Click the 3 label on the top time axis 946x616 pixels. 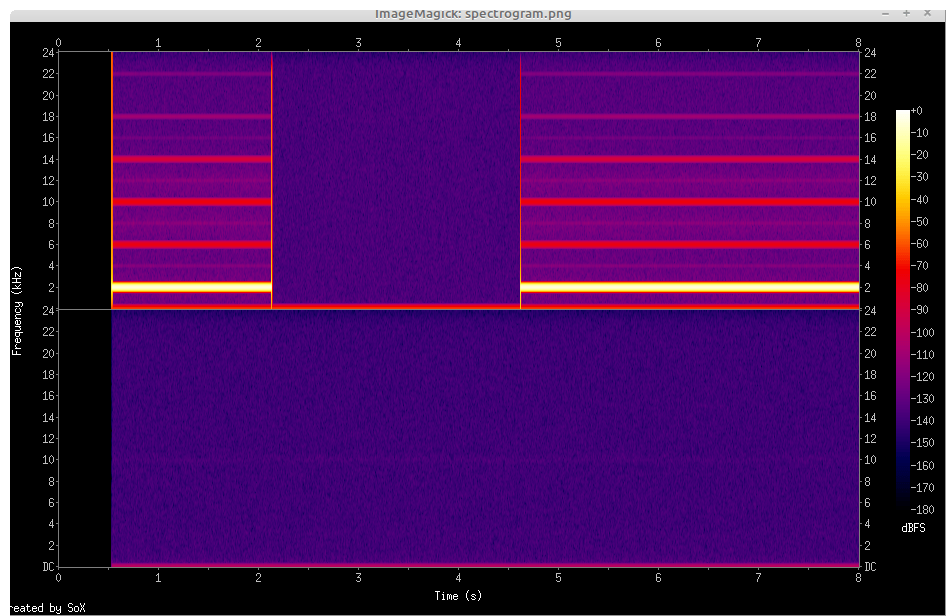tap(358, 43)
